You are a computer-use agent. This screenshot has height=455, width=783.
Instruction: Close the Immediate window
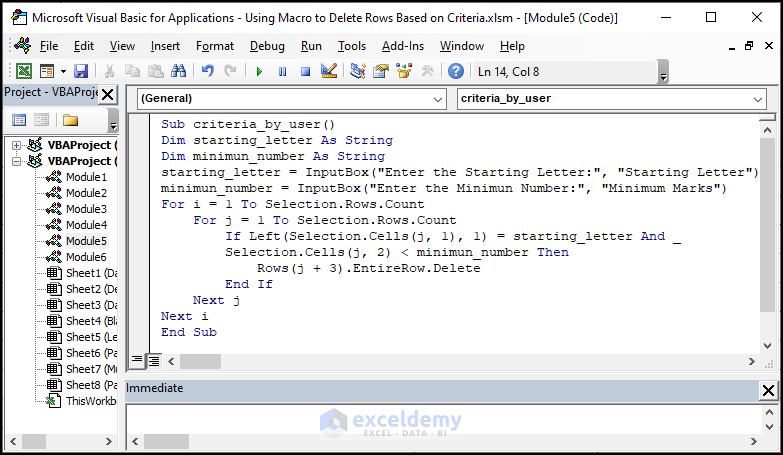point(768,390)
